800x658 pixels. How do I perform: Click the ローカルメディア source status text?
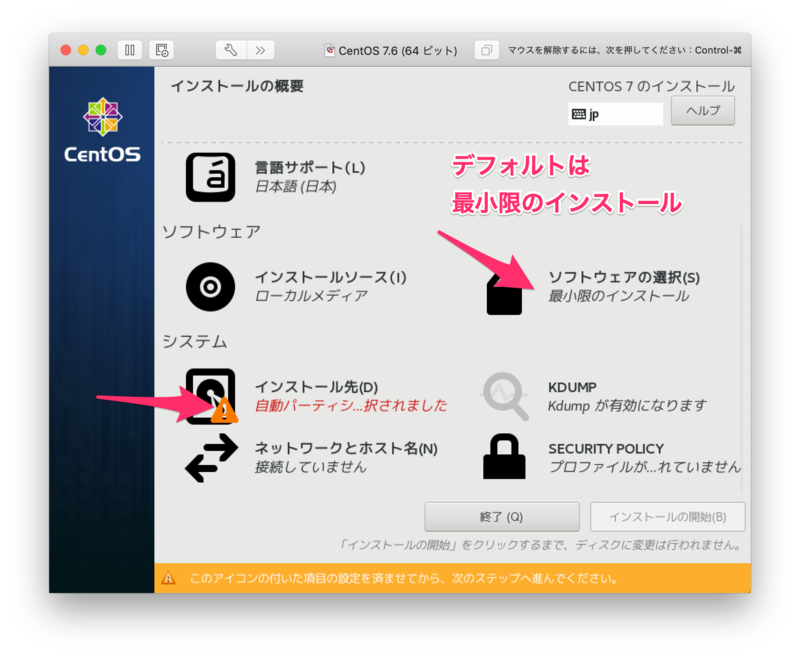(x=311, y=296)
